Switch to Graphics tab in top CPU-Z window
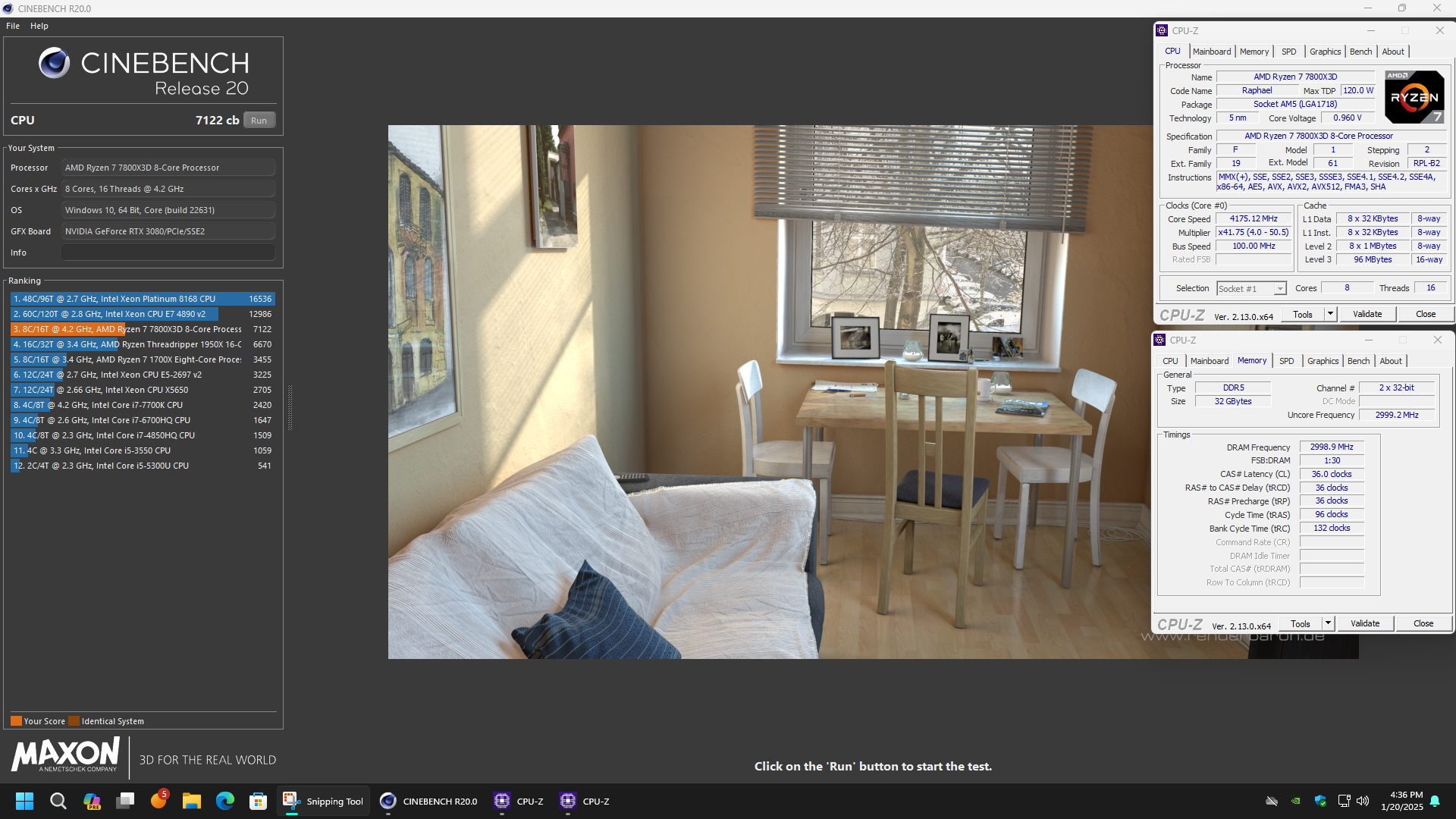Viewport: 1456px width, 819px height. (x=1325, y=52)
